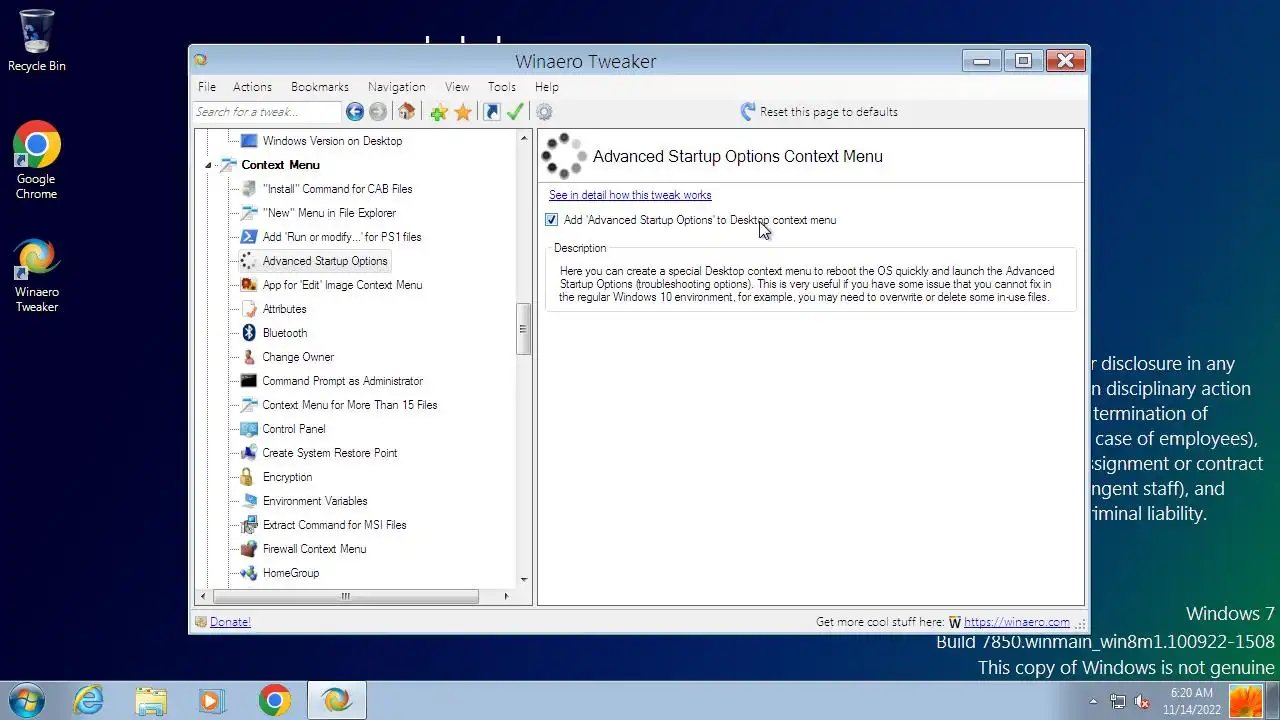This screenshot has height=720, width=1280.
Task: Open Recycle Bin desktop icon
Action: [37, 41]
